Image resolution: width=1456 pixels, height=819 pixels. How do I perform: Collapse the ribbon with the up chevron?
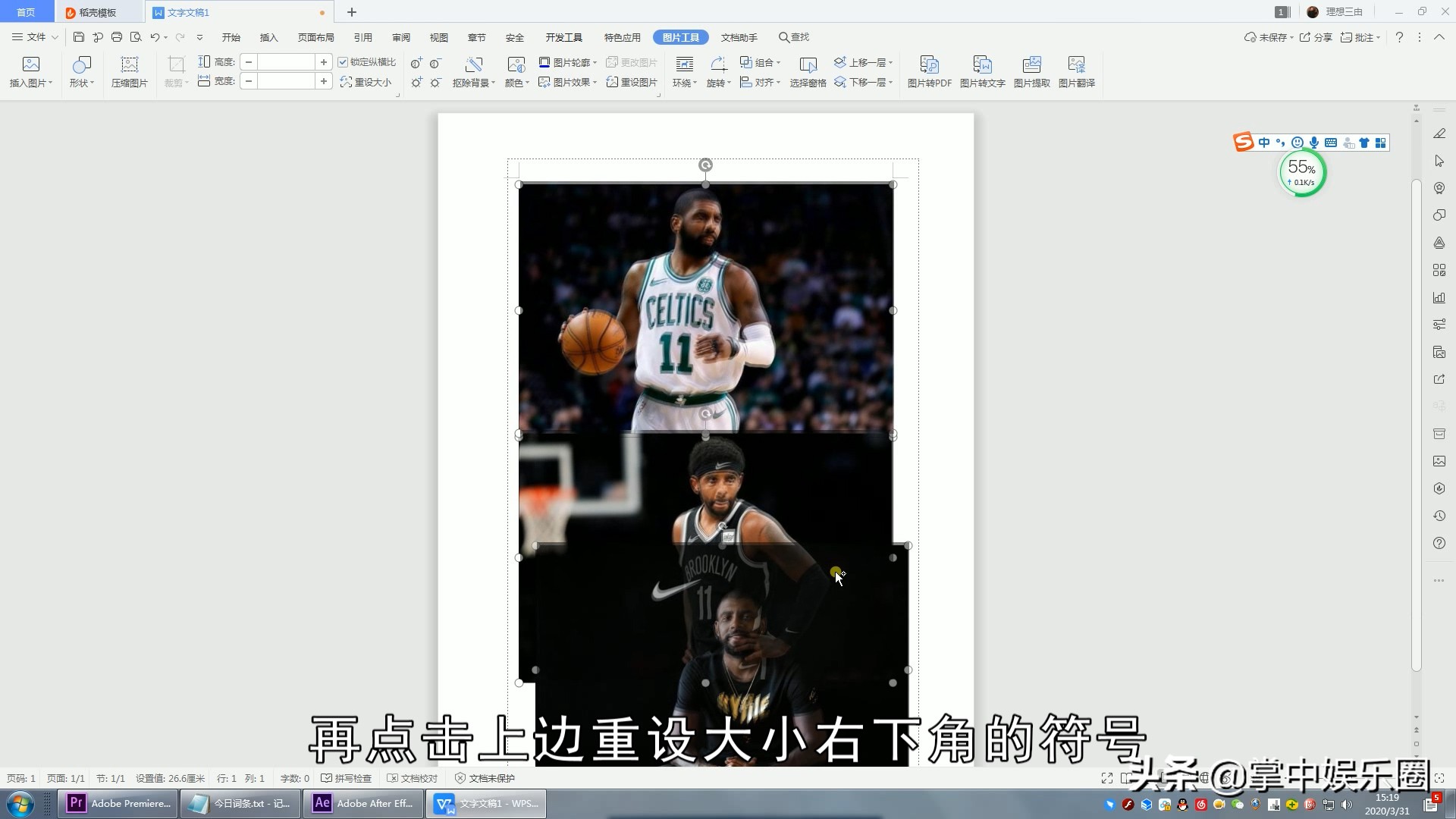tap(1439, 37)
